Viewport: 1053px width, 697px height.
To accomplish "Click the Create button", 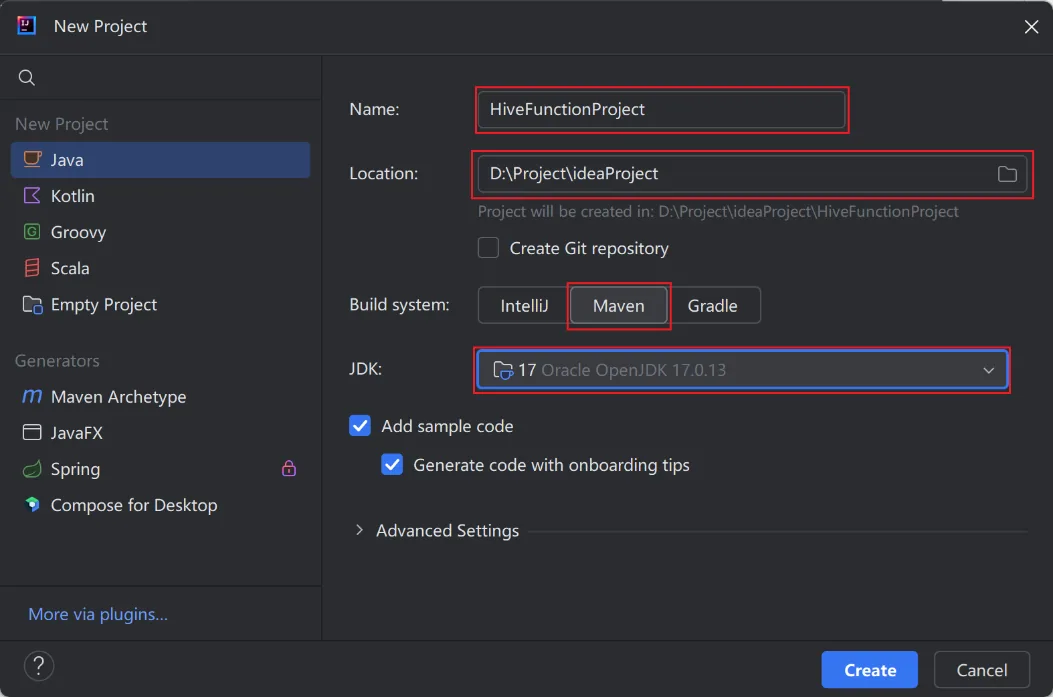I will [x=870, y=669].
